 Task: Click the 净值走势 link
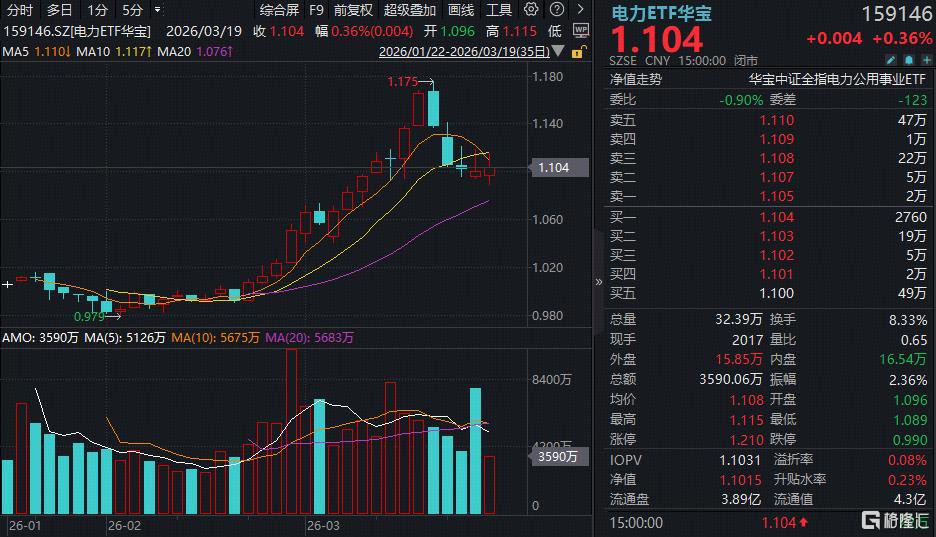tap(636, 79)
